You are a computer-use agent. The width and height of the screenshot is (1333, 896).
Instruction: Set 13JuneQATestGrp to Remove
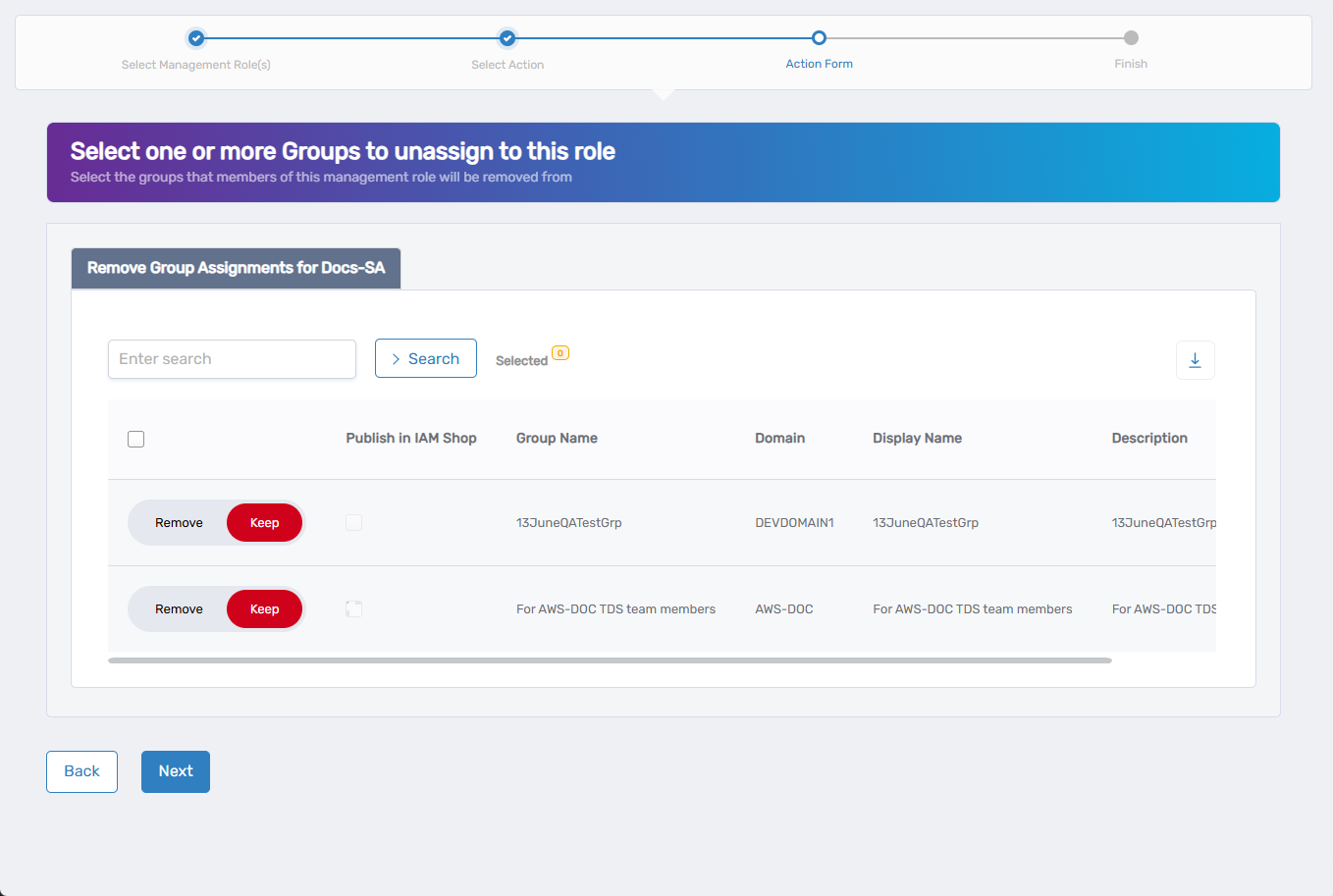179,523
